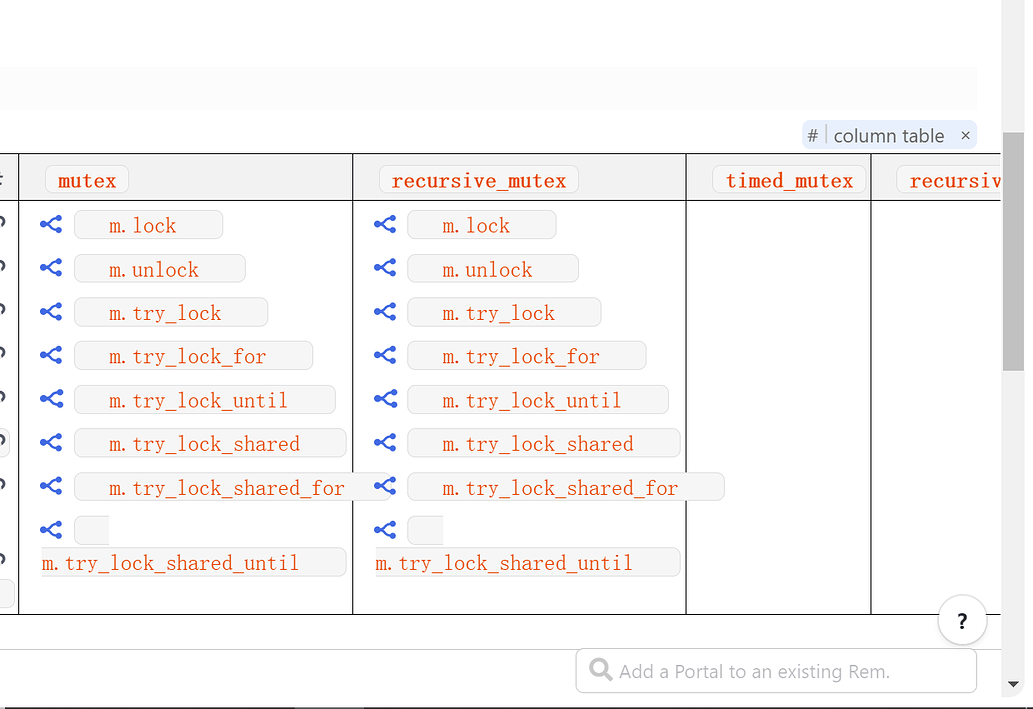Open the m.lock reference in the mutex column

[x=148, y=224]
